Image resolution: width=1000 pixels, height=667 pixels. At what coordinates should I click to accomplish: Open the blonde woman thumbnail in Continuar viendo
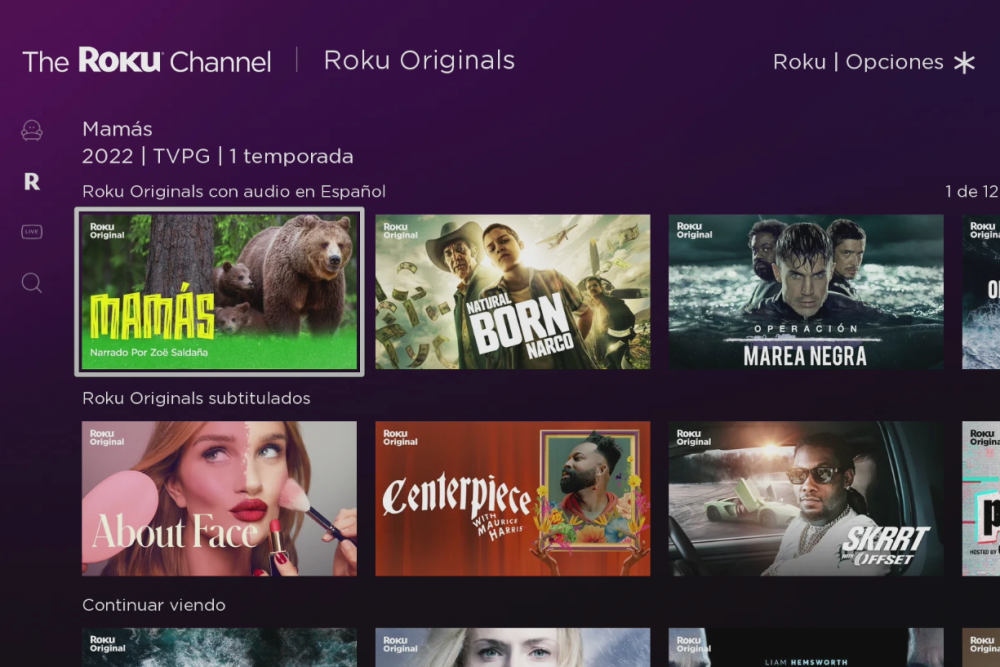coord(513,647)
